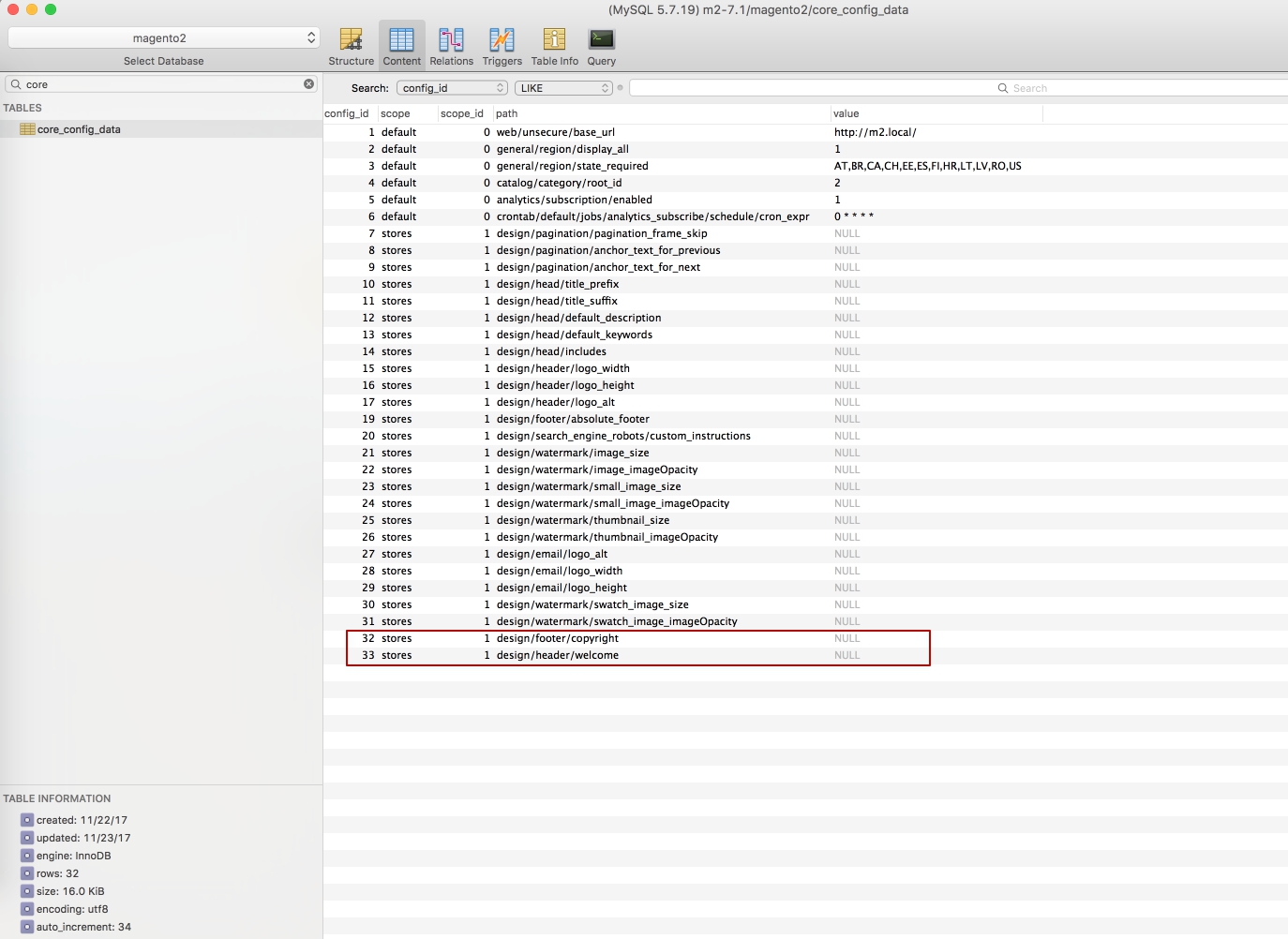Sort by scope column header
1288x939 pixels.
(x=408, y=113)
